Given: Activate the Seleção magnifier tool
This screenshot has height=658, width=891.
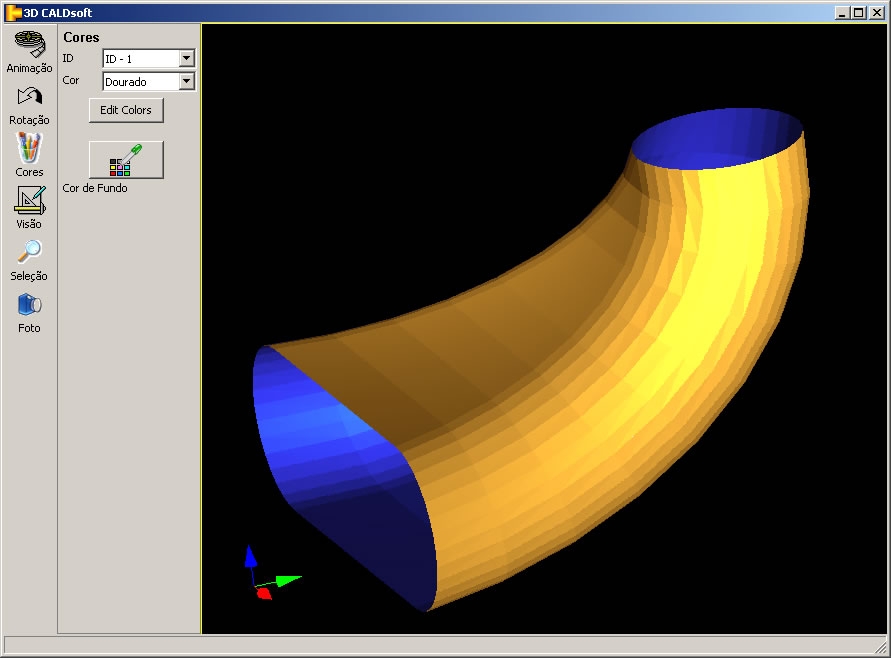Looking at the screenshot, I should pos(29,252).
